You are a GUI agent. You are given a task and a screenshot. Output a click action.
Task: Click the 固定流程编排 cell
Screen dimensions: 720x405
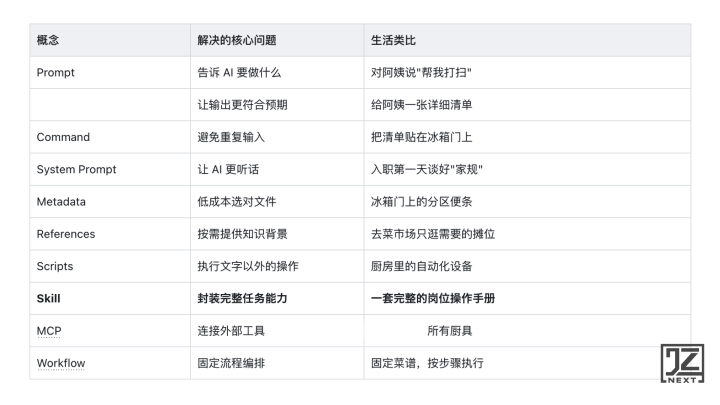click(231, 363)
